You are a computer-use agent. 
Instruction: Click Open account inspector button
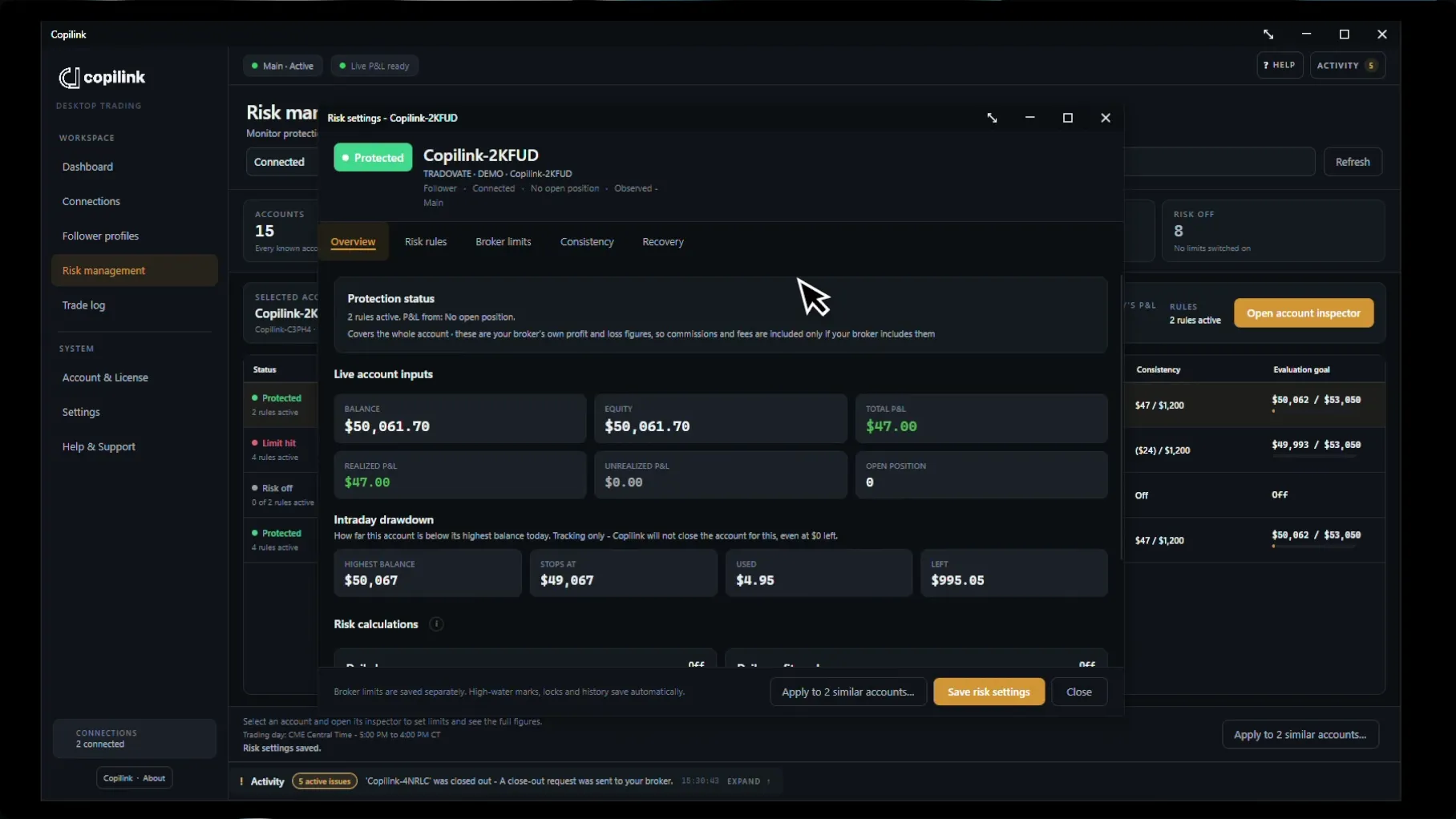pos(1303,313)
